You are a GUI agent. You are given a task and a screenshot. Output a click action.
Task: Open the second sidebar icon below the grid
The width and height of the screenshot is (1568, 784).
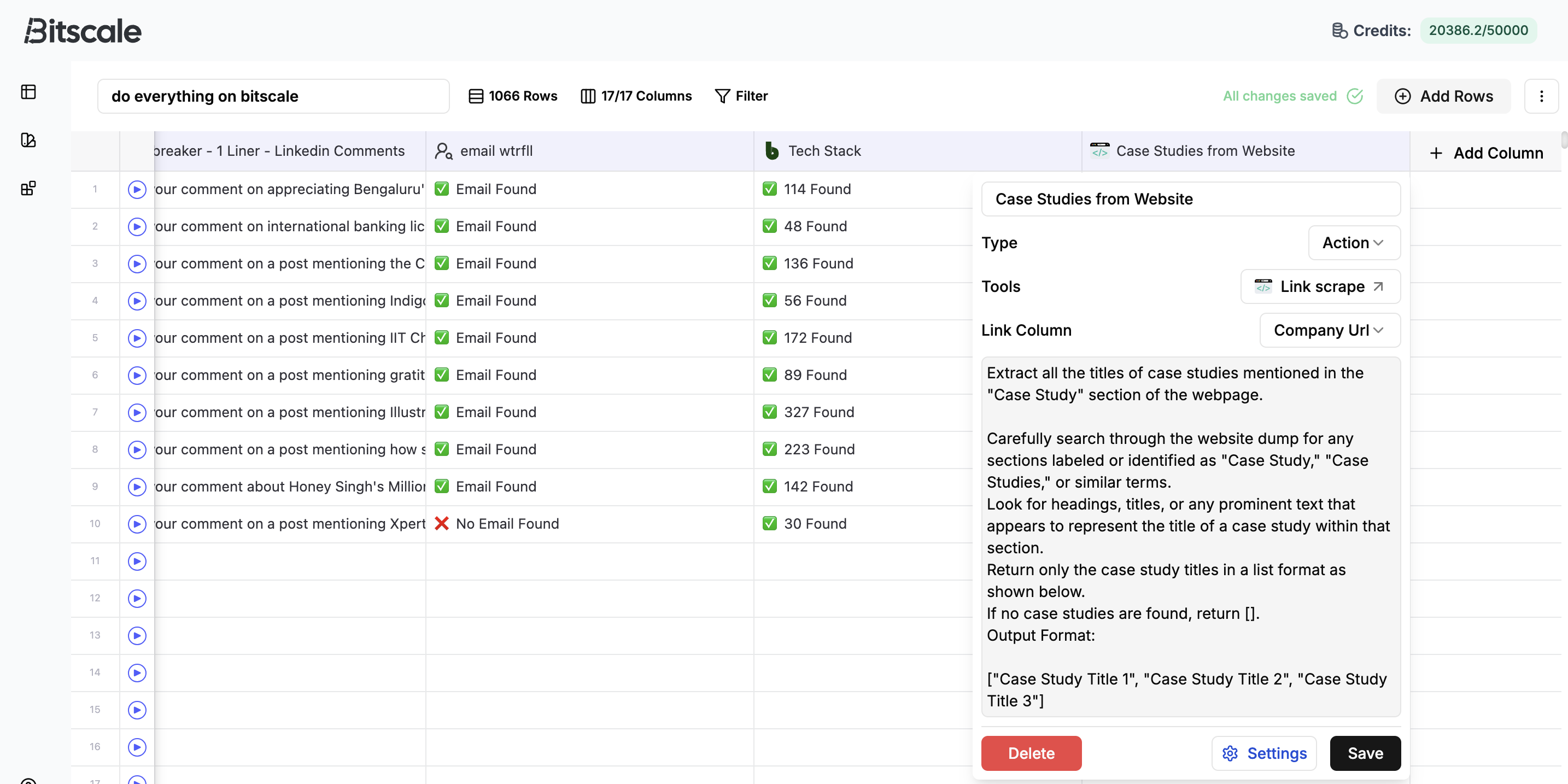coord(28,140)
